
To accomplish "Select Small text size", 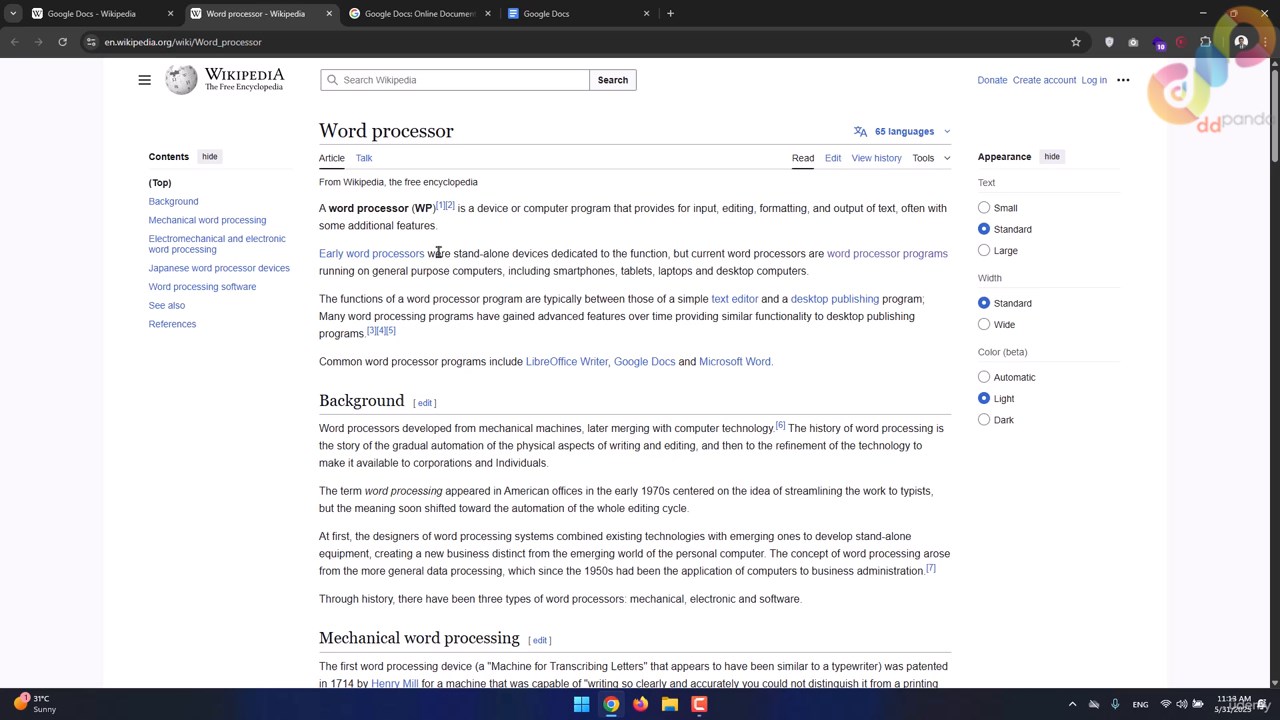I will click(x=984, y=208).
